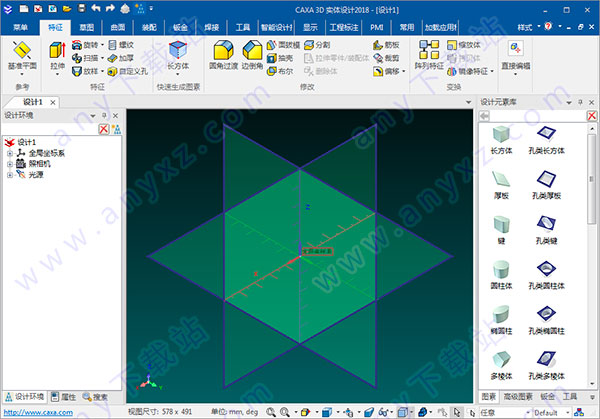Screen dimensions: 600x419
Task: Open the 设计环境 panel options dropdown
Action: pyautogui.click(x=93, y=116)
